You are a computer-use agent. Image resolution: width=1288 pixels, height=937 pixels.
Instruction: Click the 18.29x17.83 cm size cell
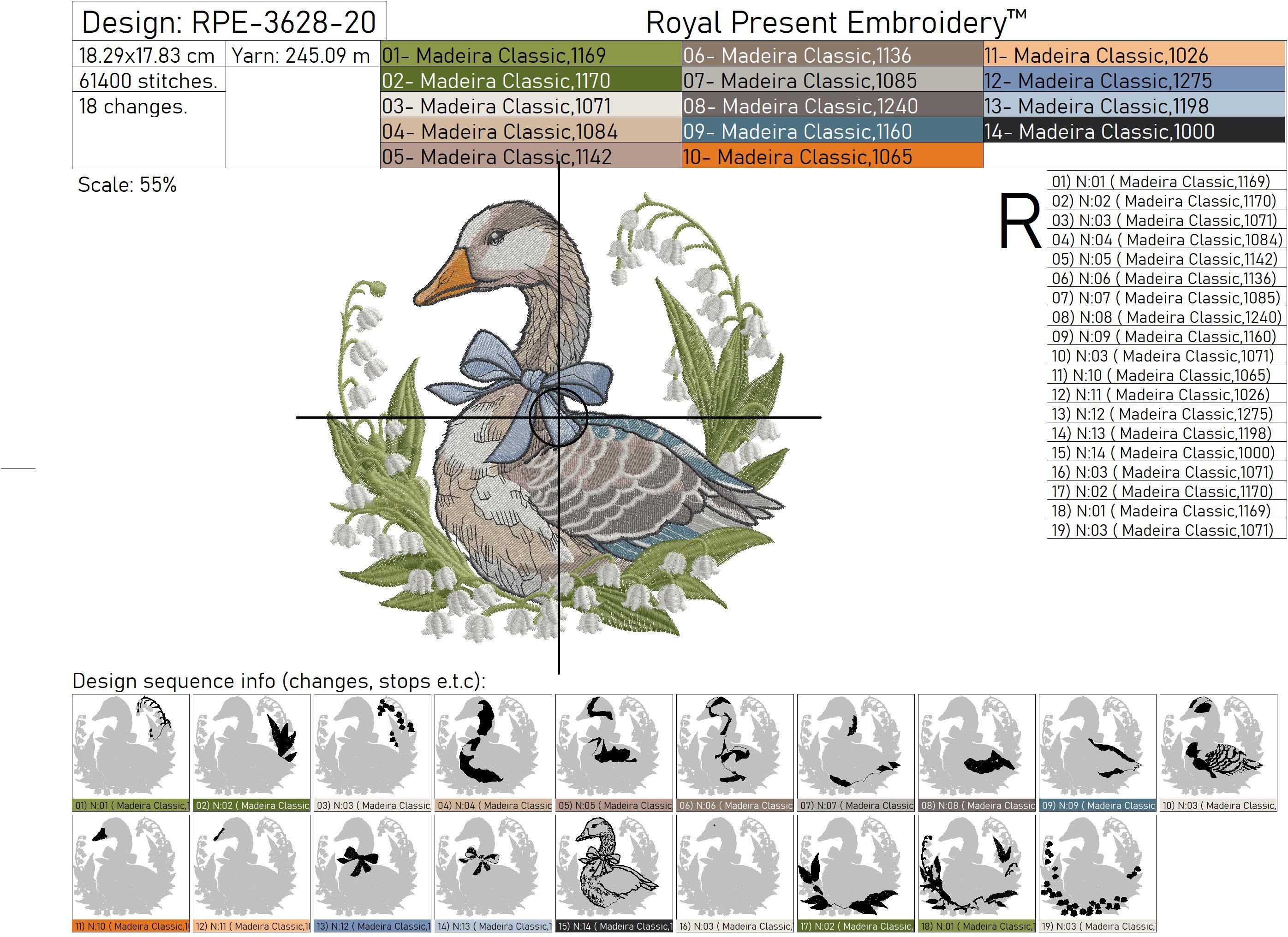149,54
